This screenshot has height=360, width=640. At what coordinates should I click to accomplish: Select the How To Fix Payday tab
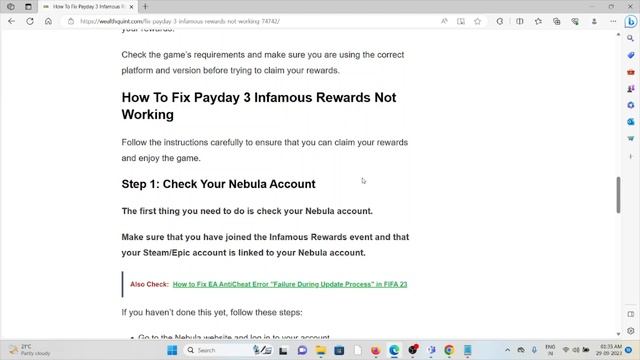[84, 7]
